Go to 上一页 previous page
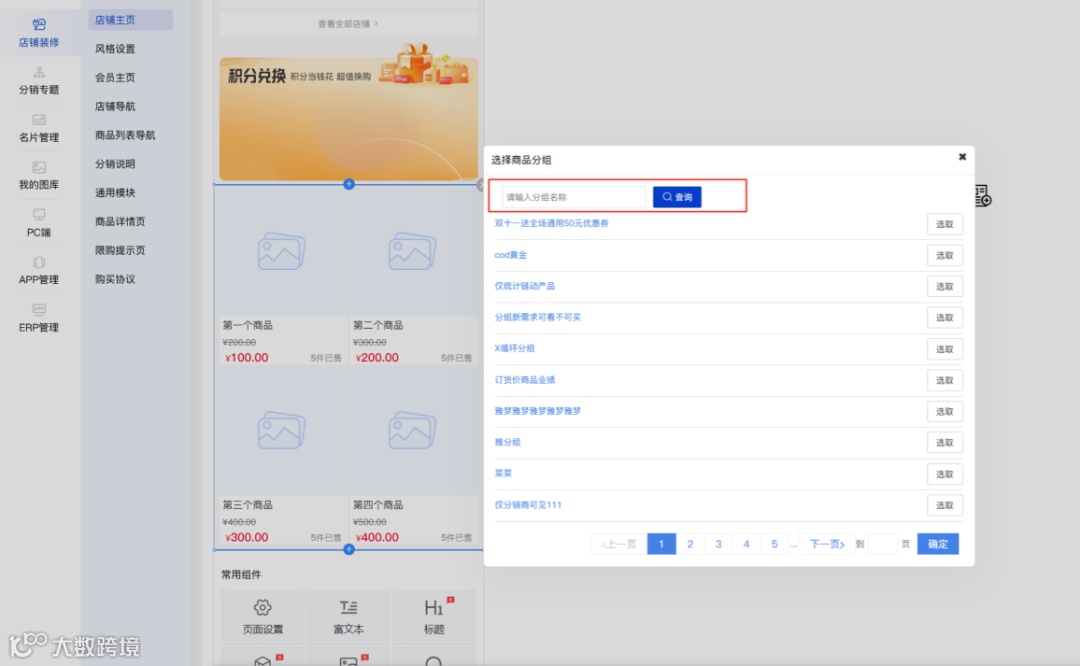Screen dimensions: 1080x666 coord(618,544)
